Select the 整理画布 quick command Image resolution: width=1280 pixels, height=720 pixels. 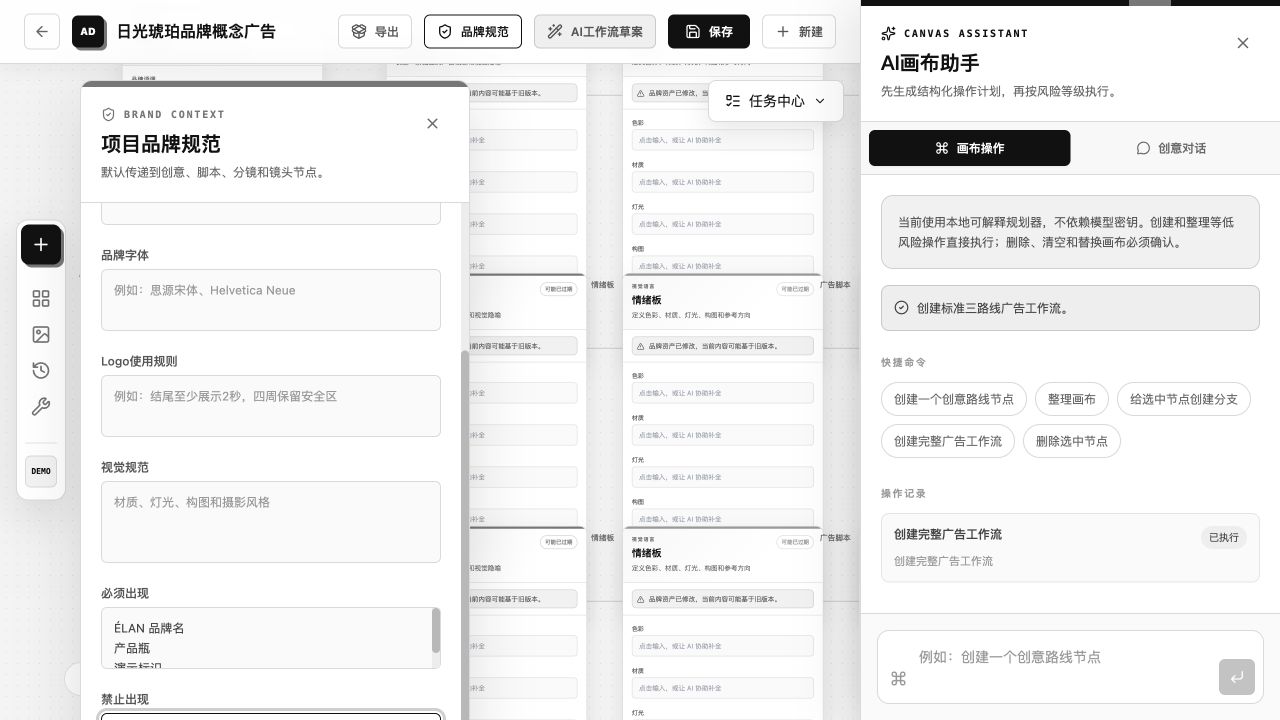pos(1072,399)
